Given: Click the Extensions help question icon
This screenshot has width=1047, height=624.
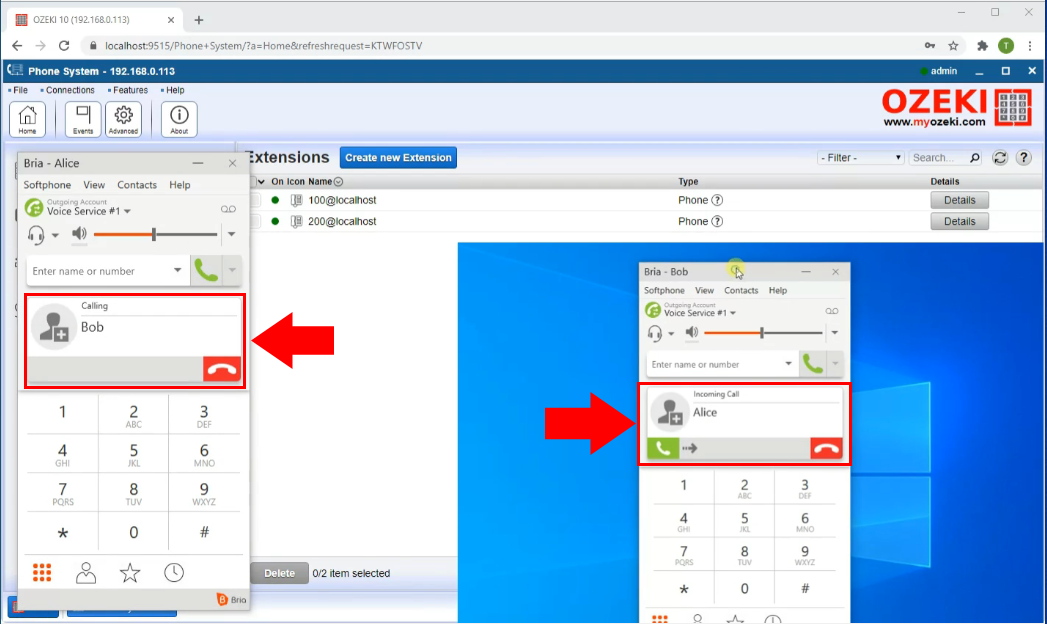Looking at the screenshot, I should click(x=1024, y=158).
